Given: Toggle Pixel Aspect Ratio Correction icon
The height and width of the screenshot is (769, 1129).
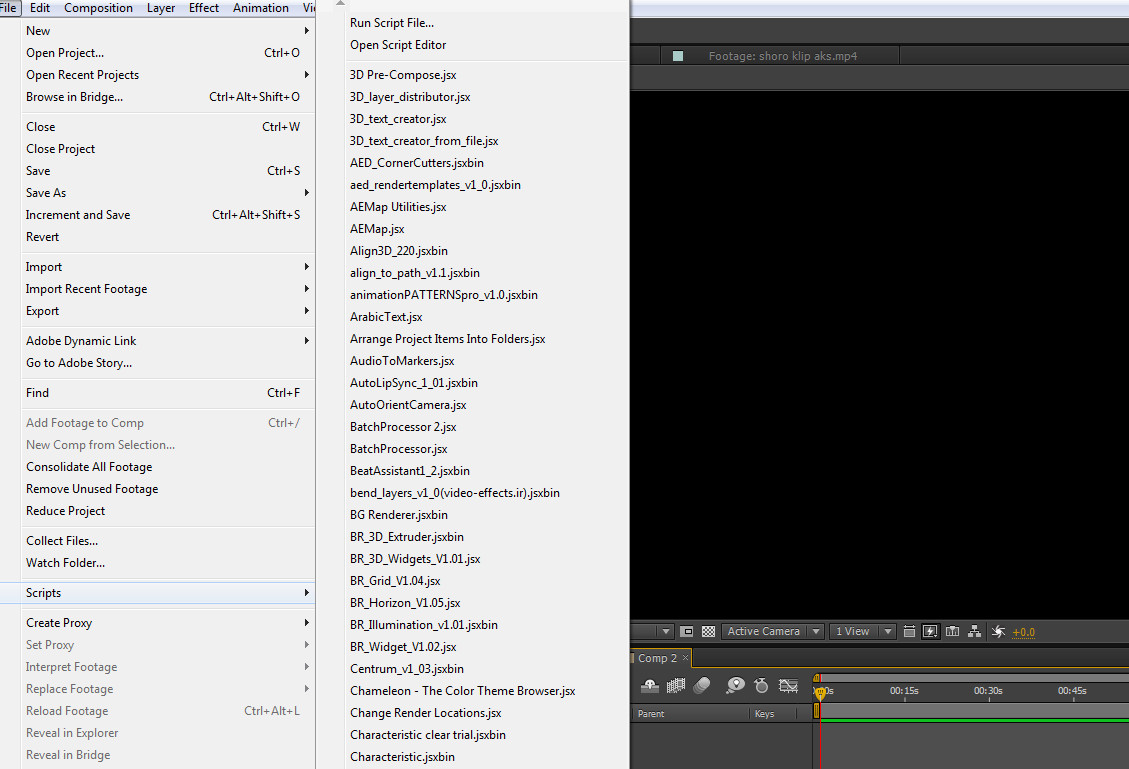Looking at the screenshot, I should pos(909,631).
